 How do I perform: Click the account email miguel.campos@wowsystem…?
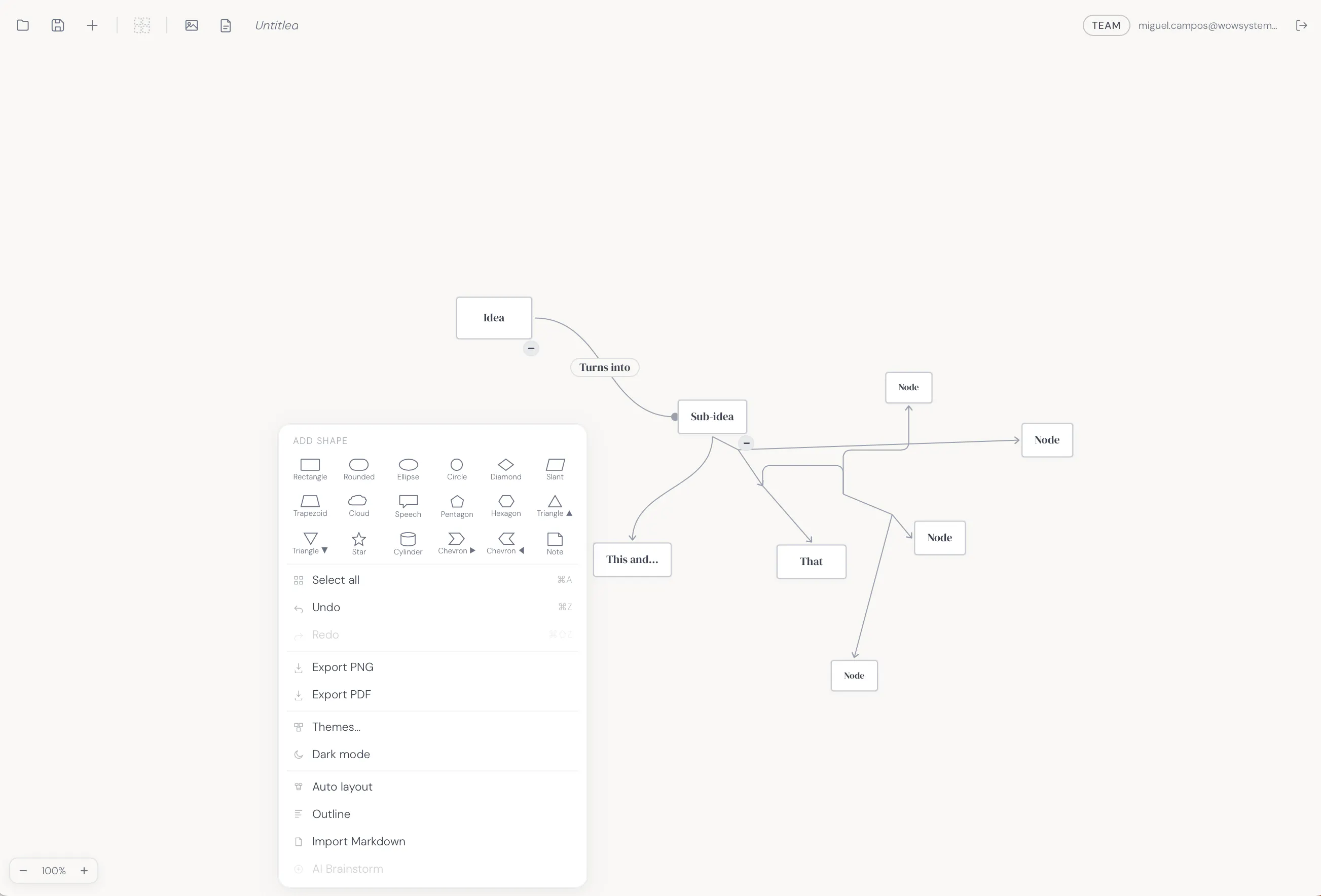pyautogui.click(x=1207, y=25)
